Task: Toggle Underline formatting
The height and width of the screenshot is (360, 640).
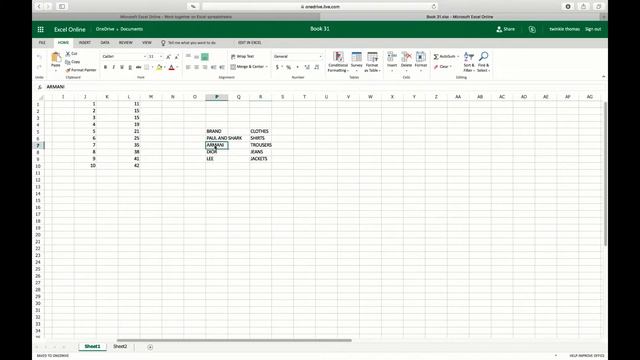Action: [x=122, y=67]
